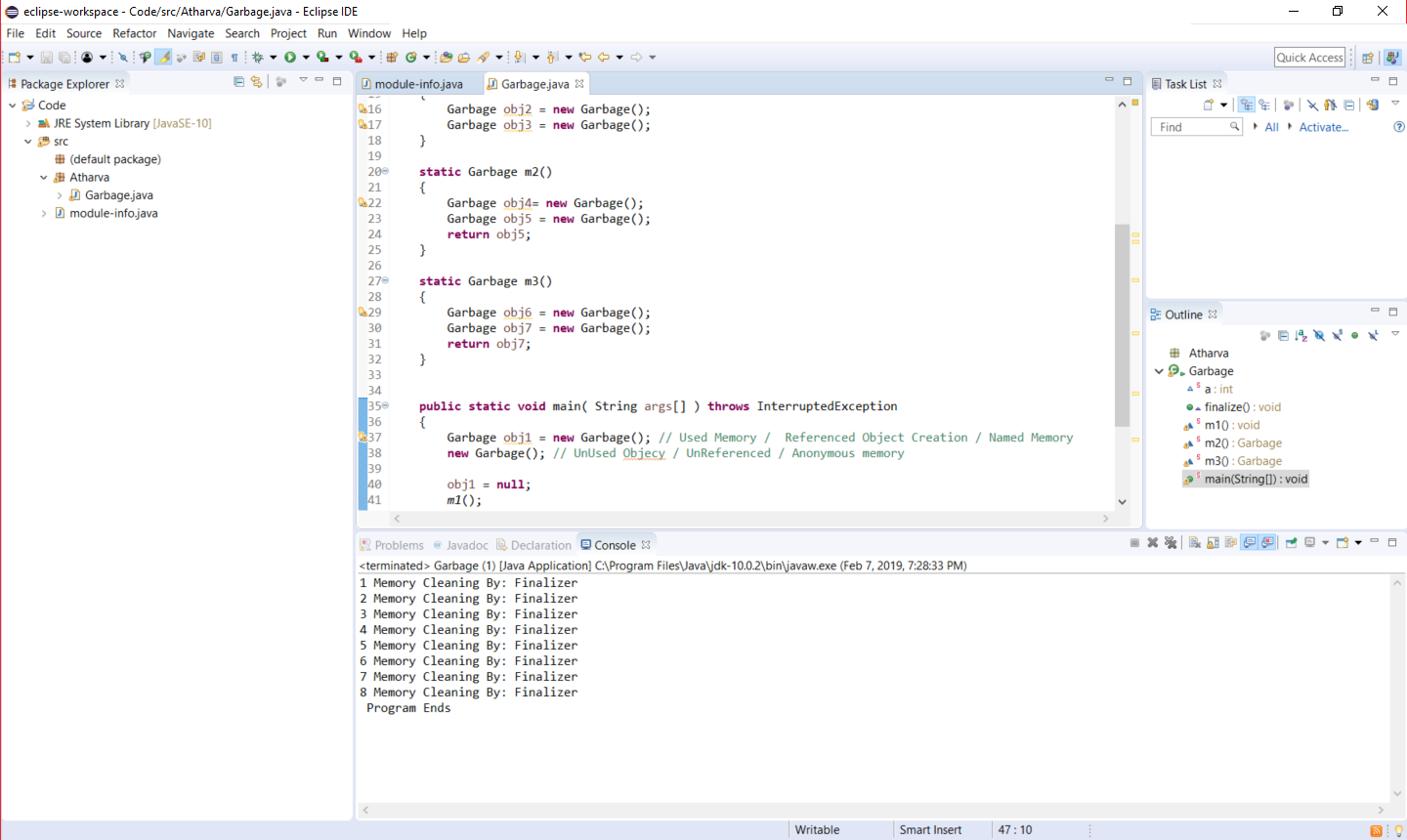Save all open editor files
This screenshot has height=840, width=1407.
pos(64,57)
